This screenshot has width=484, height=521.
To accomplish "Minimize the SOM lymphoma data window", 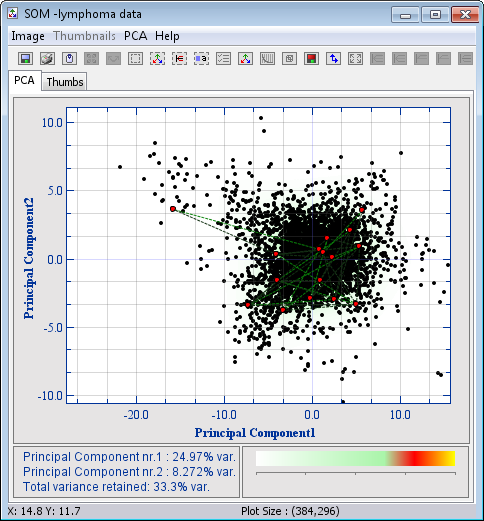I will click(x=405, y=15).
